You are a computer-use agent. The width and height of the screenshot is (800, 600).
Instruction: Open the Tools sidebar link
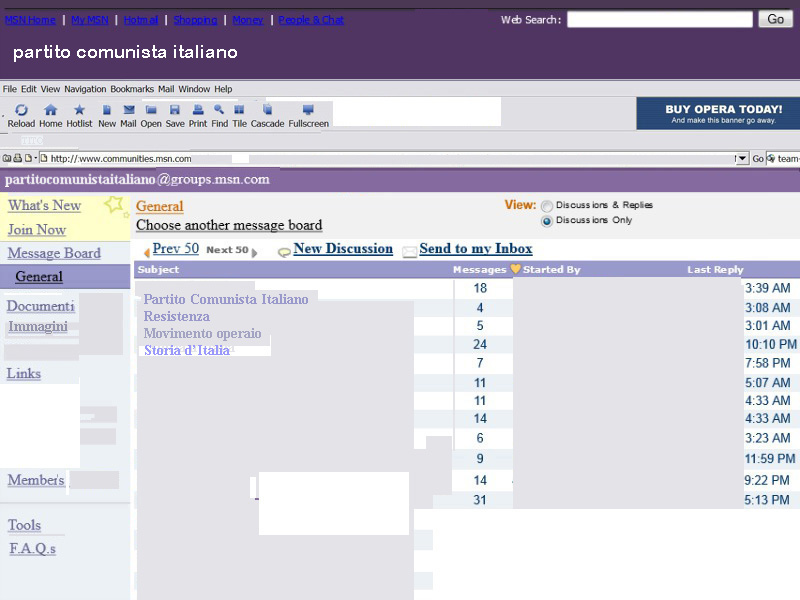(x=24, y=525)
